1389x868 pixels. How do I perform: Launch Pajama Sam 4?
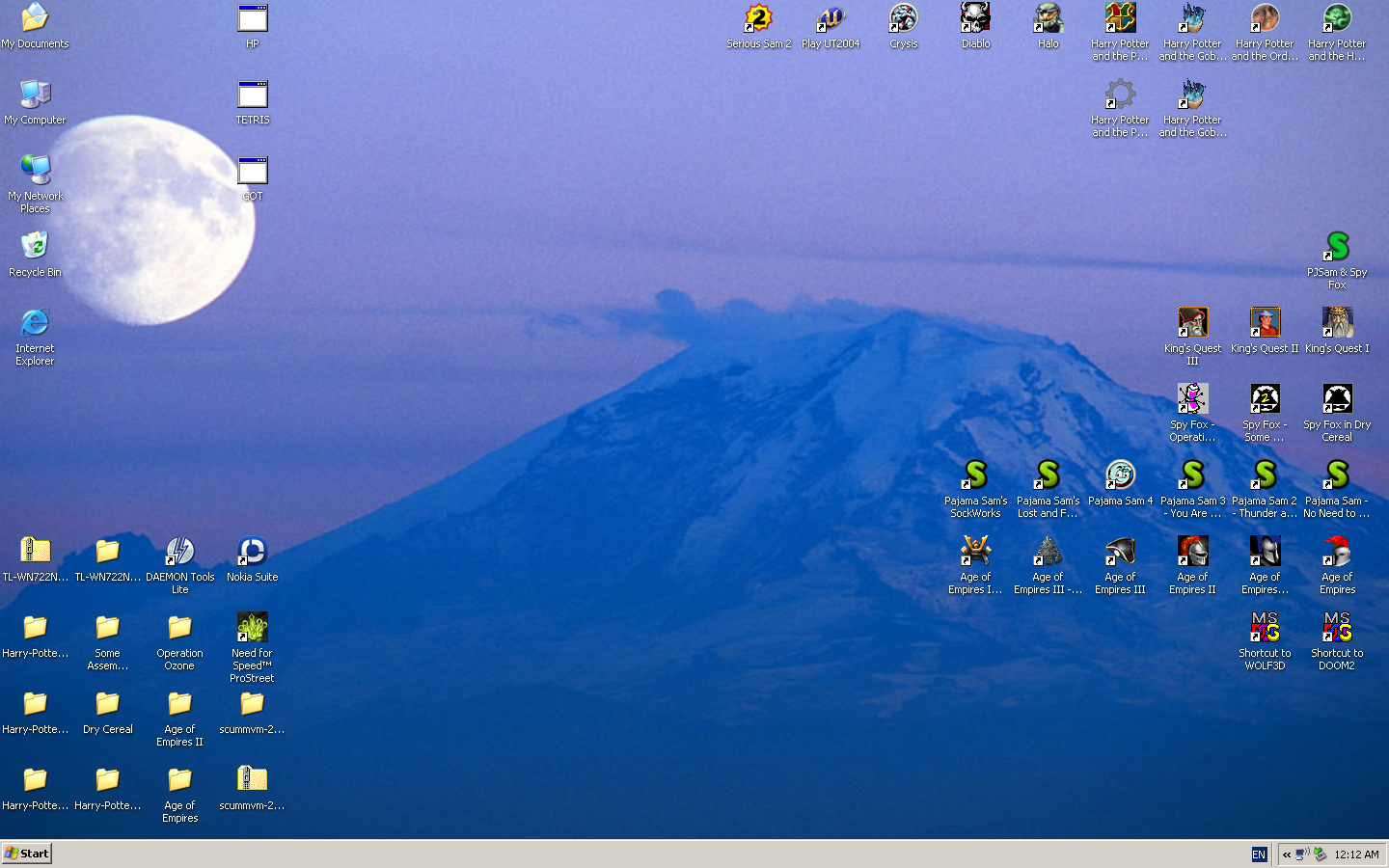pyautogui.click(x=1120, y=483)
